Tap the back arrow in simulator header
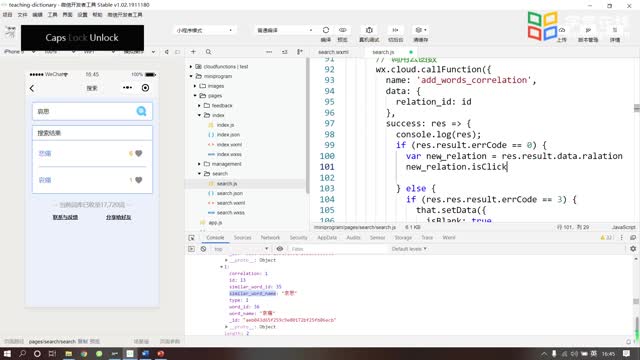Viewport: 640px width, 360px height. [32, 88]
